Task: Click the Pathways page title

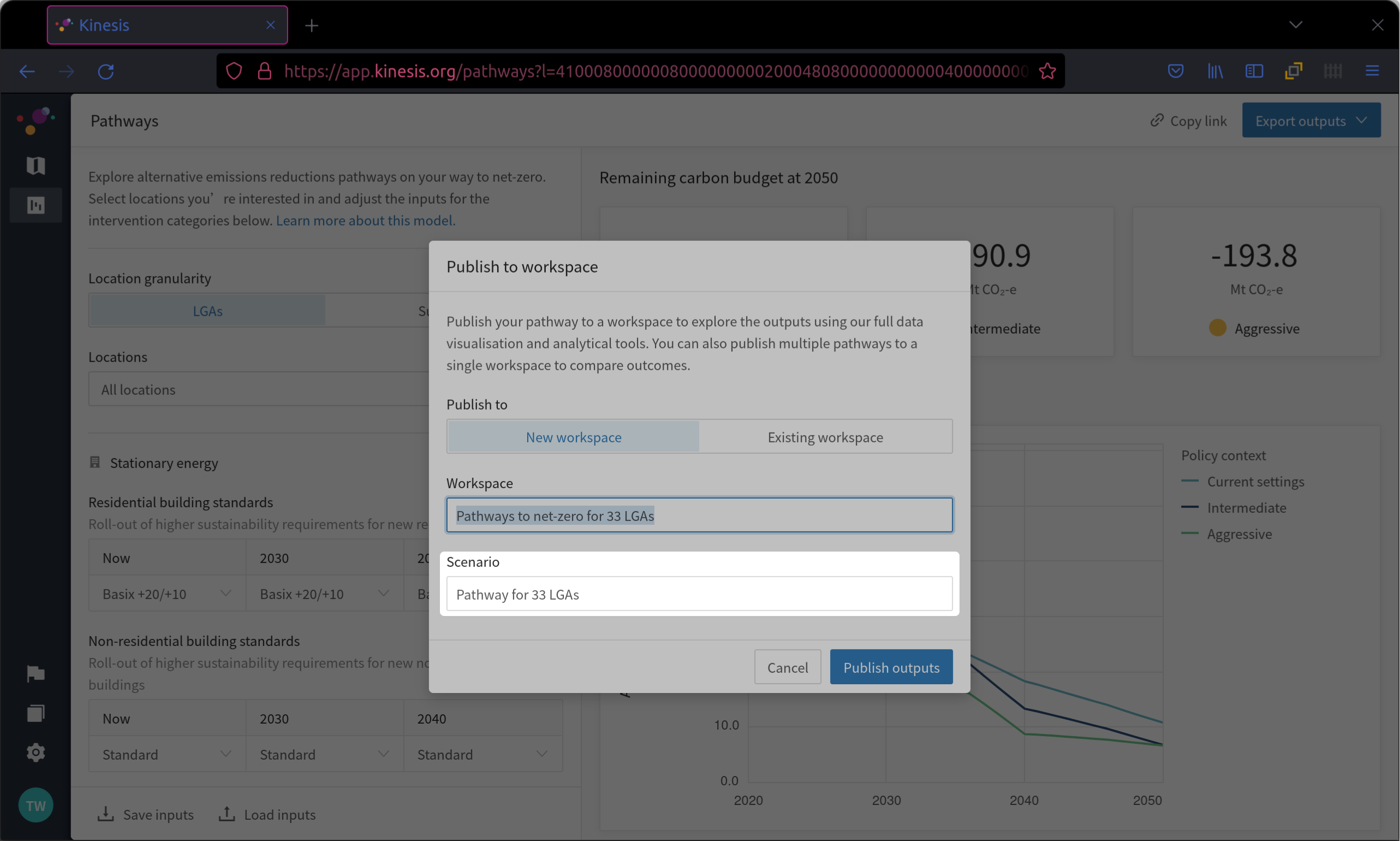Action: [x=124, y=121]
